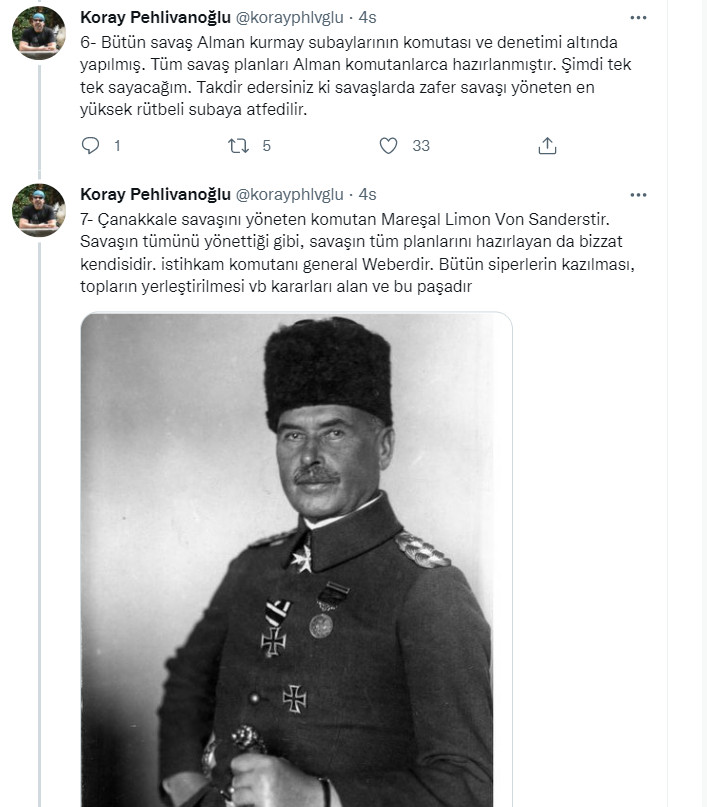Click the reply count showing 1

tap(117, 146)
